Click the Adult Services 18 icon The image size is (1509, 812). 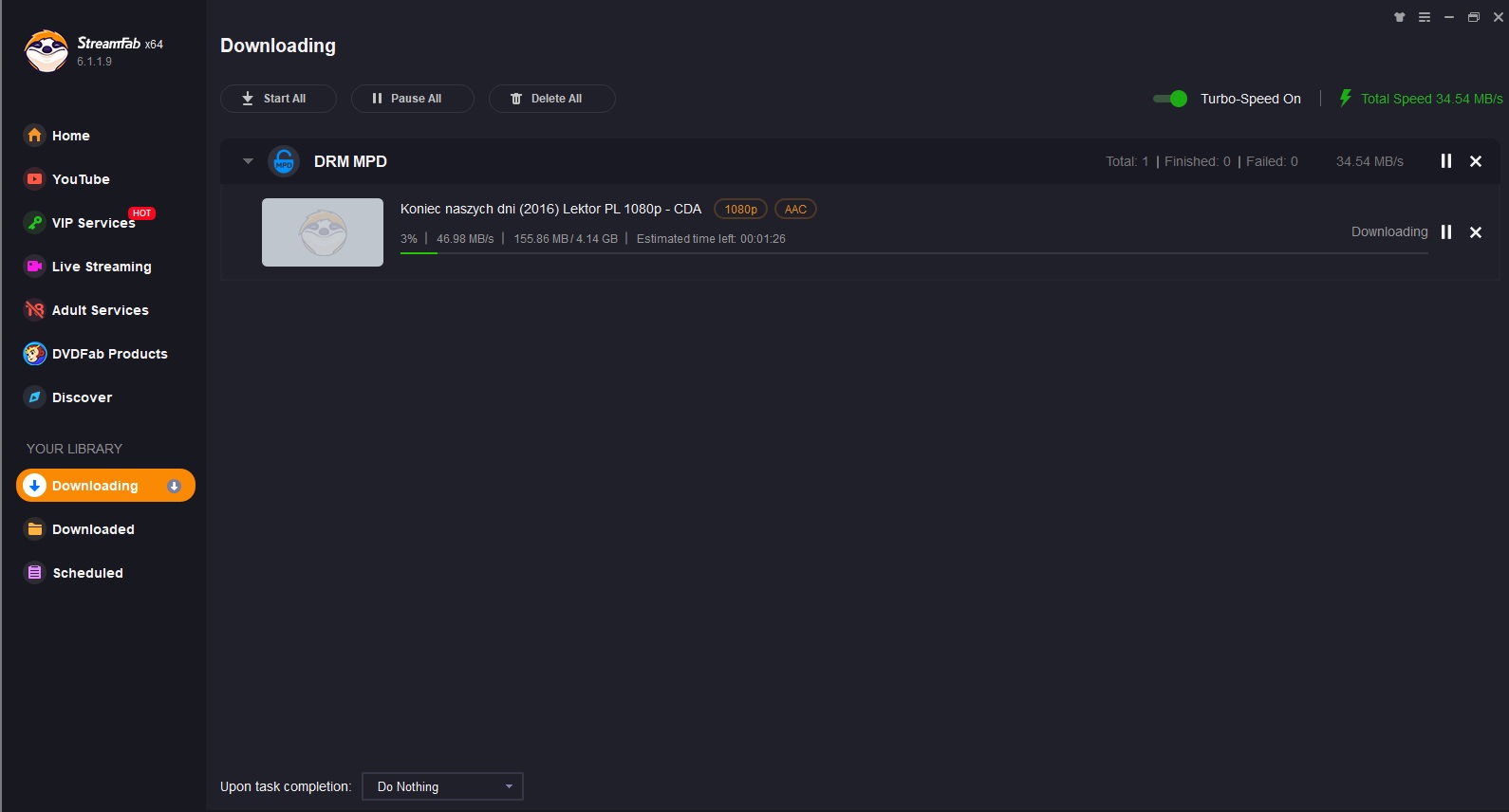35,309
